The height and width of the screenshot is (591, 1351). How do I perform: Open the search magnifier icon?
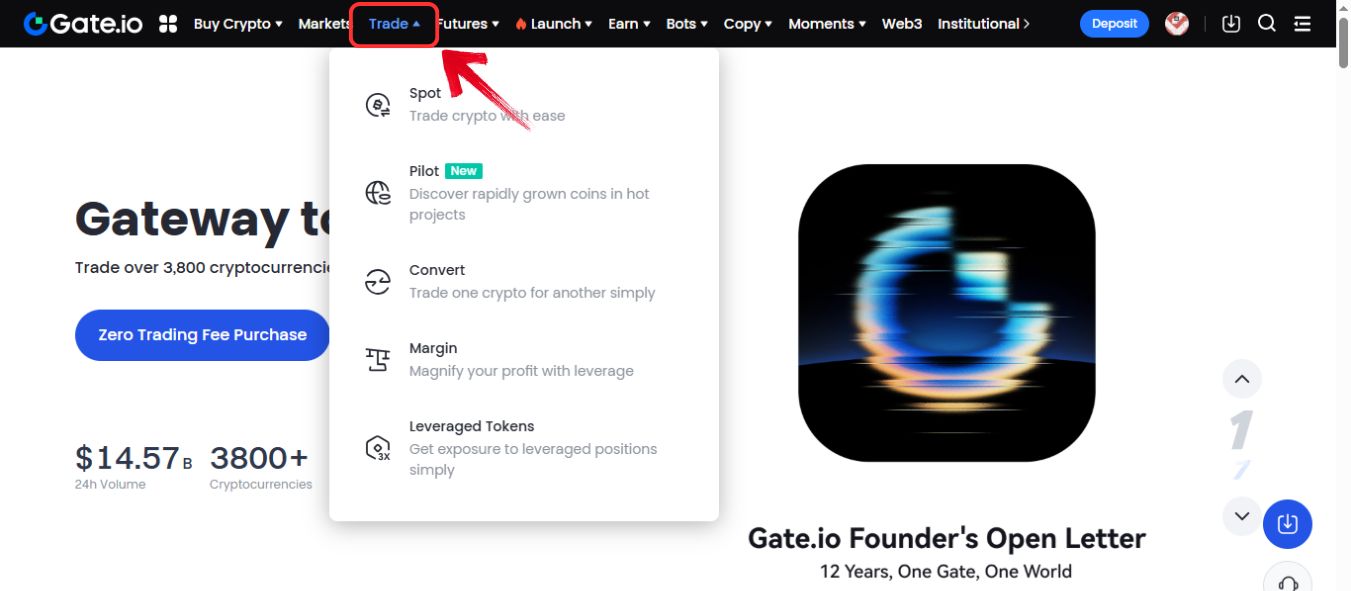pyautogui.click(x=1266, y=23)
